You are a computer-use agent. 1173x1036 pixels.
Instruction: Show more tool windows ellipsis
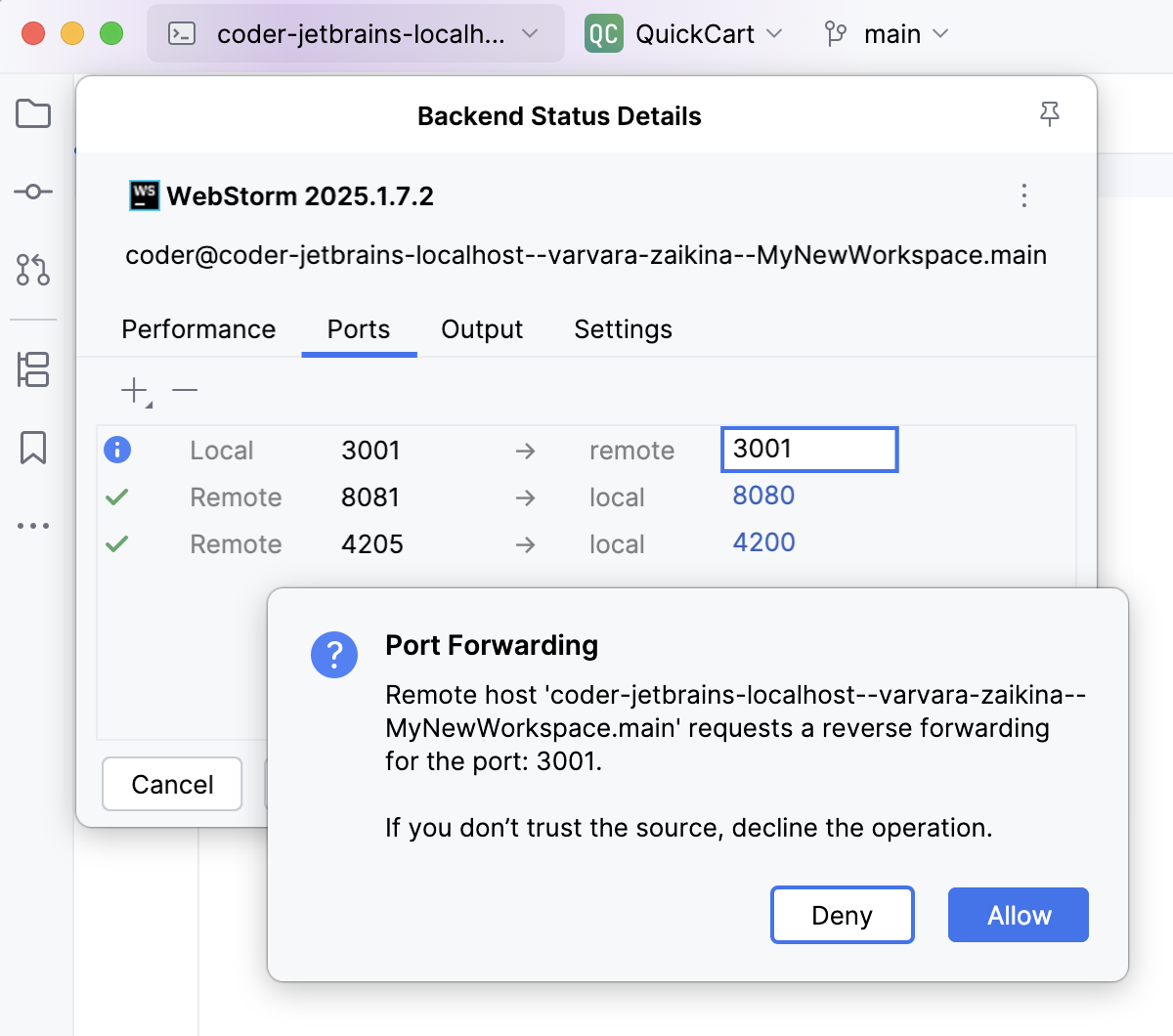click(x=33, y=526)
